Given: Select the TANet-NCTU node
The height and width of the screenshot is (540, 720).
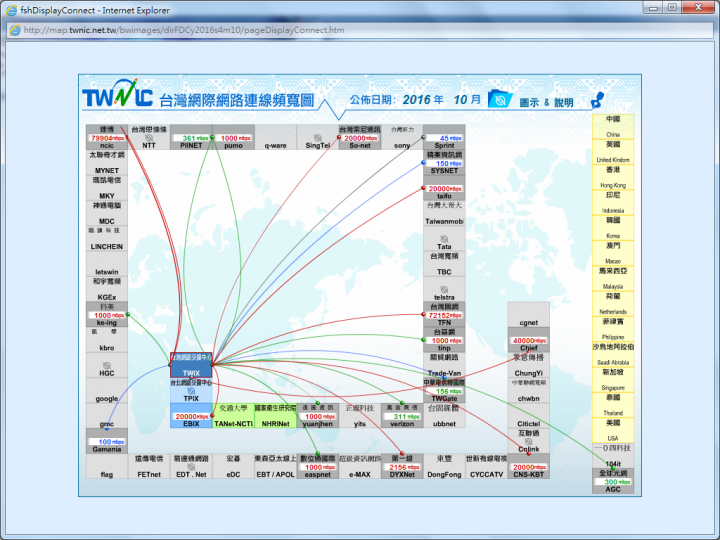Looking at the screenshot, I should coord(233,416).
